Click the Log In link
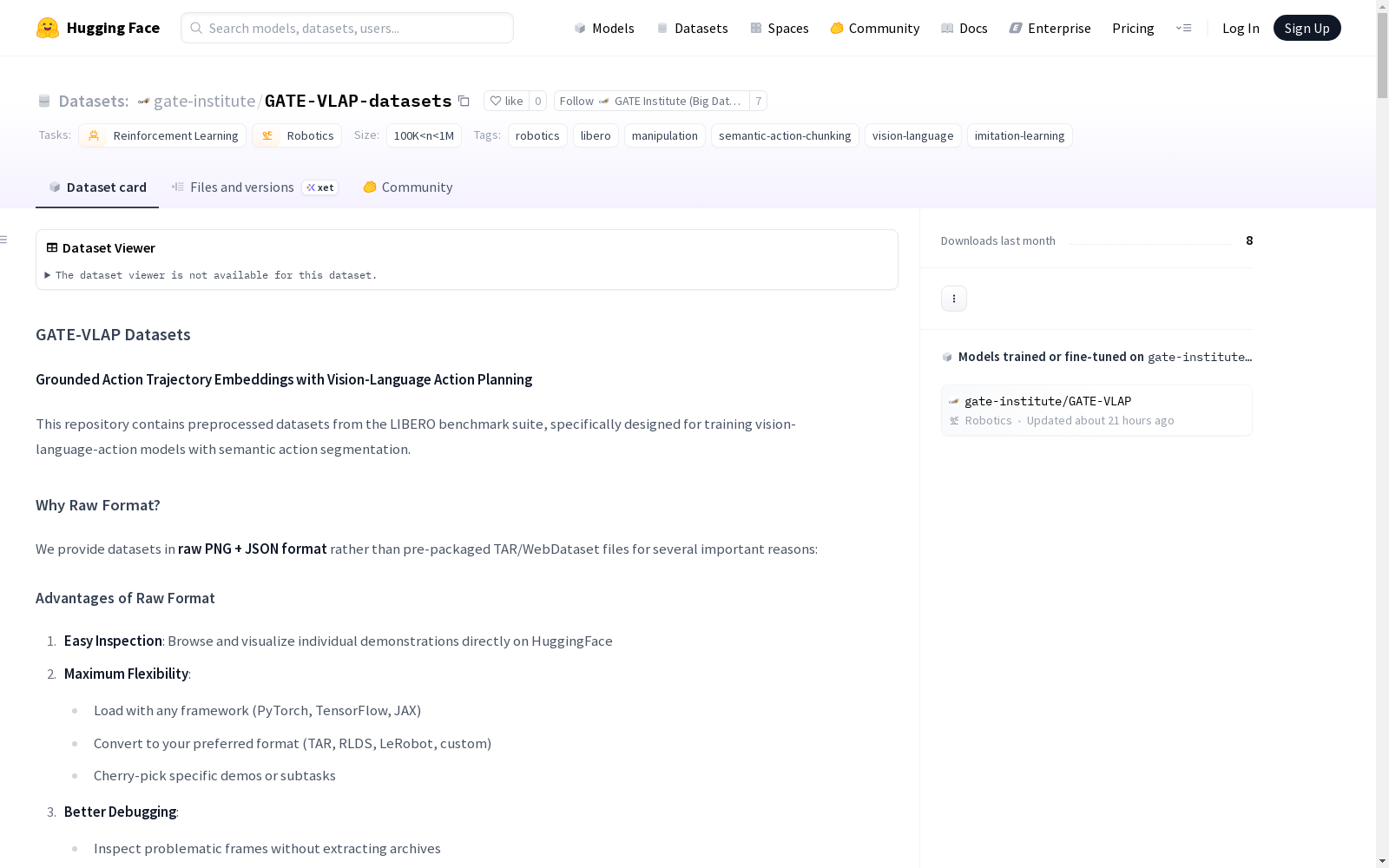The height and width of the screenshot is (868, 1389). coord(1241,28)
